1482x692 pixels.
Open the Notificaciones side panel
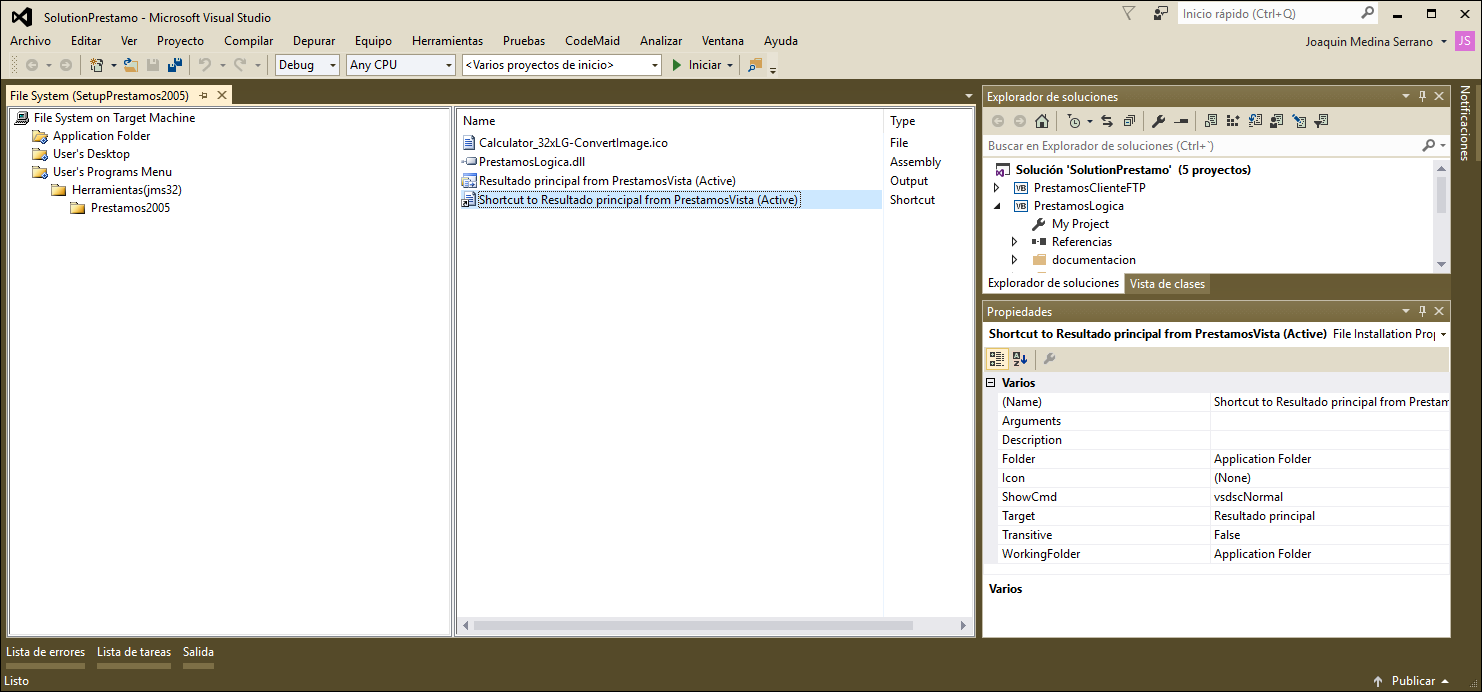(1465, 123)
